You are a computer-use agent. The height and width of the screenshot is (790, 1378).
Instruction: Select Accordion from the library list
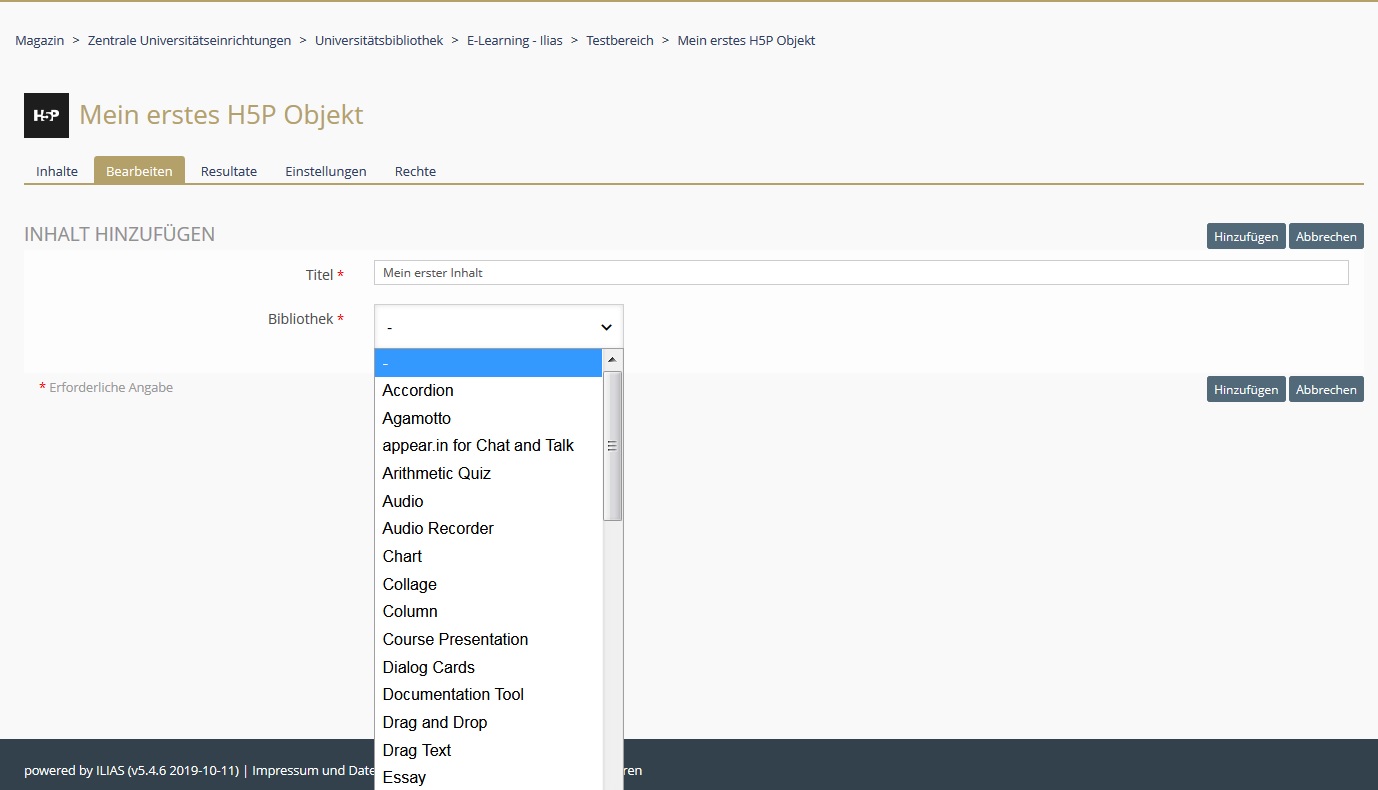point(418,390)
